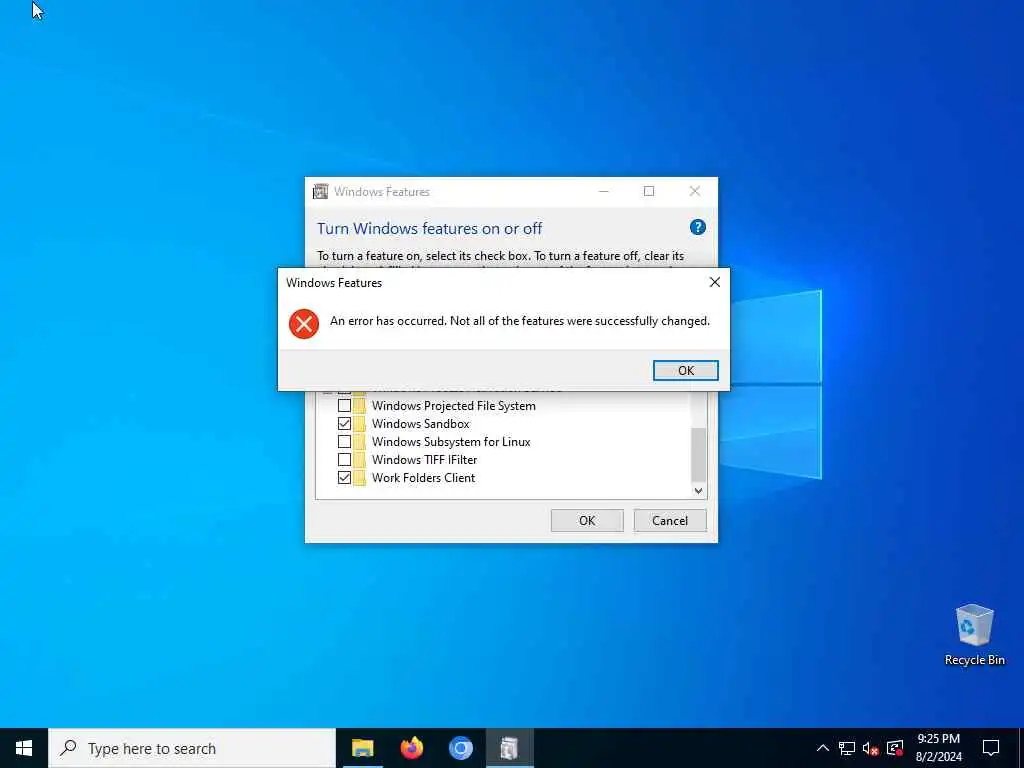The height and width of the screenshot is (768, 1024).
Task: Open the network status tray icon
Action: [x=847, y=748]
